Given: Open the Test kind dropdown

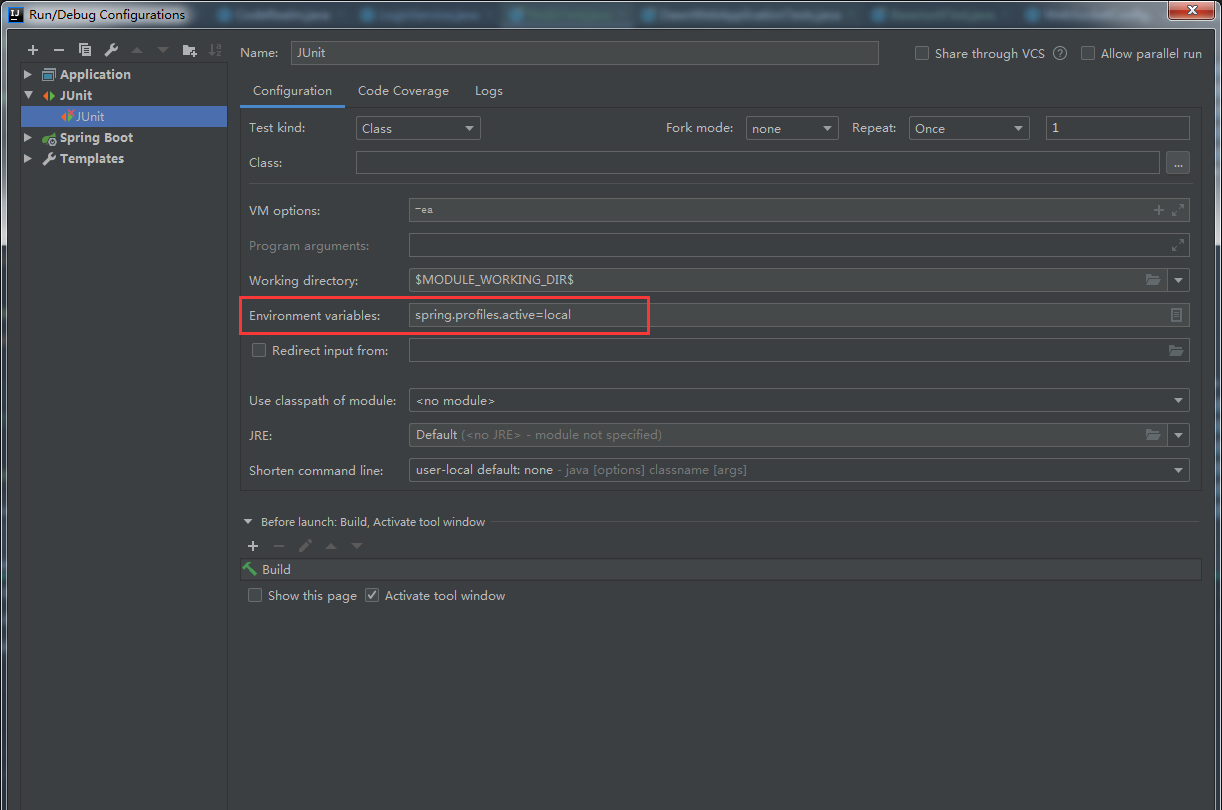Looking at the screenshot, I should pyautogui.click(x=418, y=128).
